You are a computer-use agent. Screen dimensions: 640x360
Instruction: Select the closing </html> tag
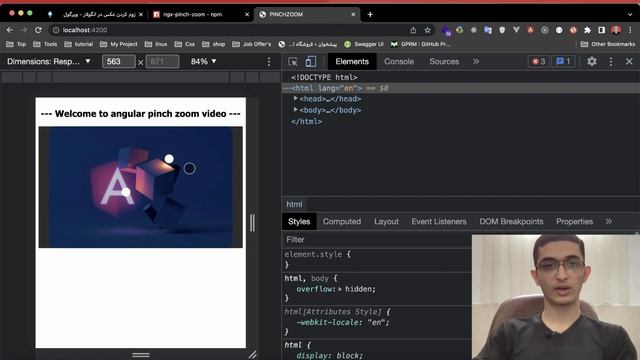[x=307, y=121]
